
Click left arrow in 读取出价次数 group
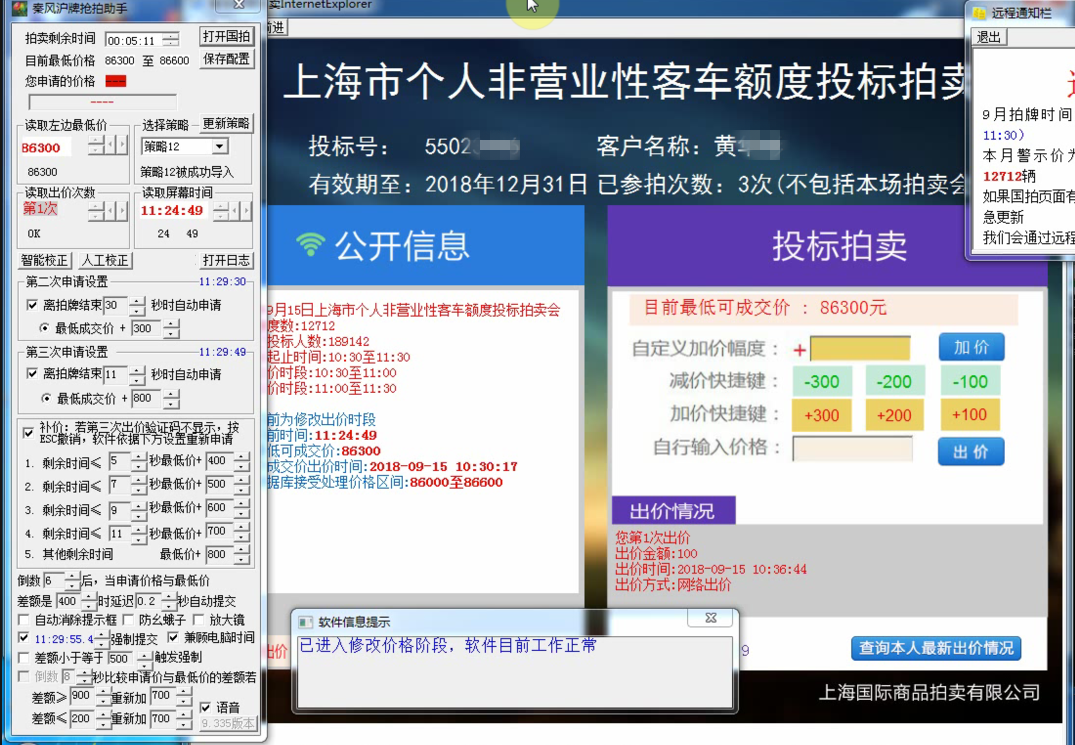[x=111, y=212]
